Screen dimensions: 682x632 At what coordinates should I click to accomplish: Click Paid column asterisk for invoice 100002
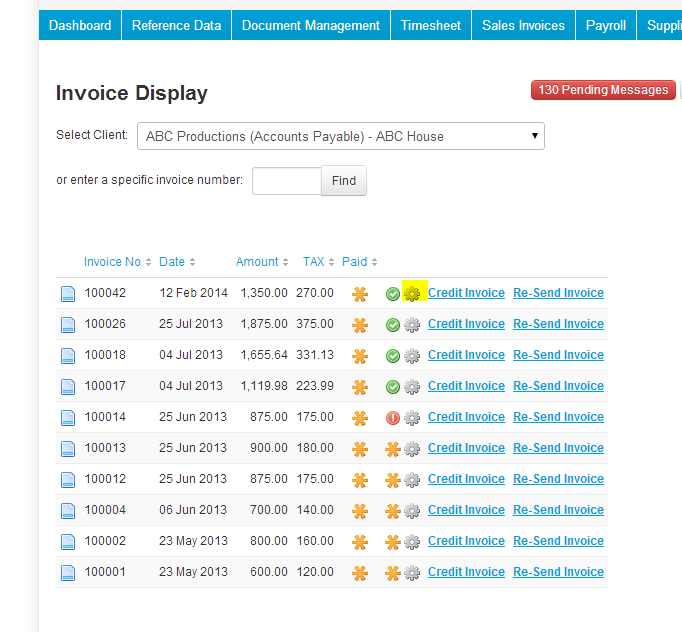tap(360, 542)
